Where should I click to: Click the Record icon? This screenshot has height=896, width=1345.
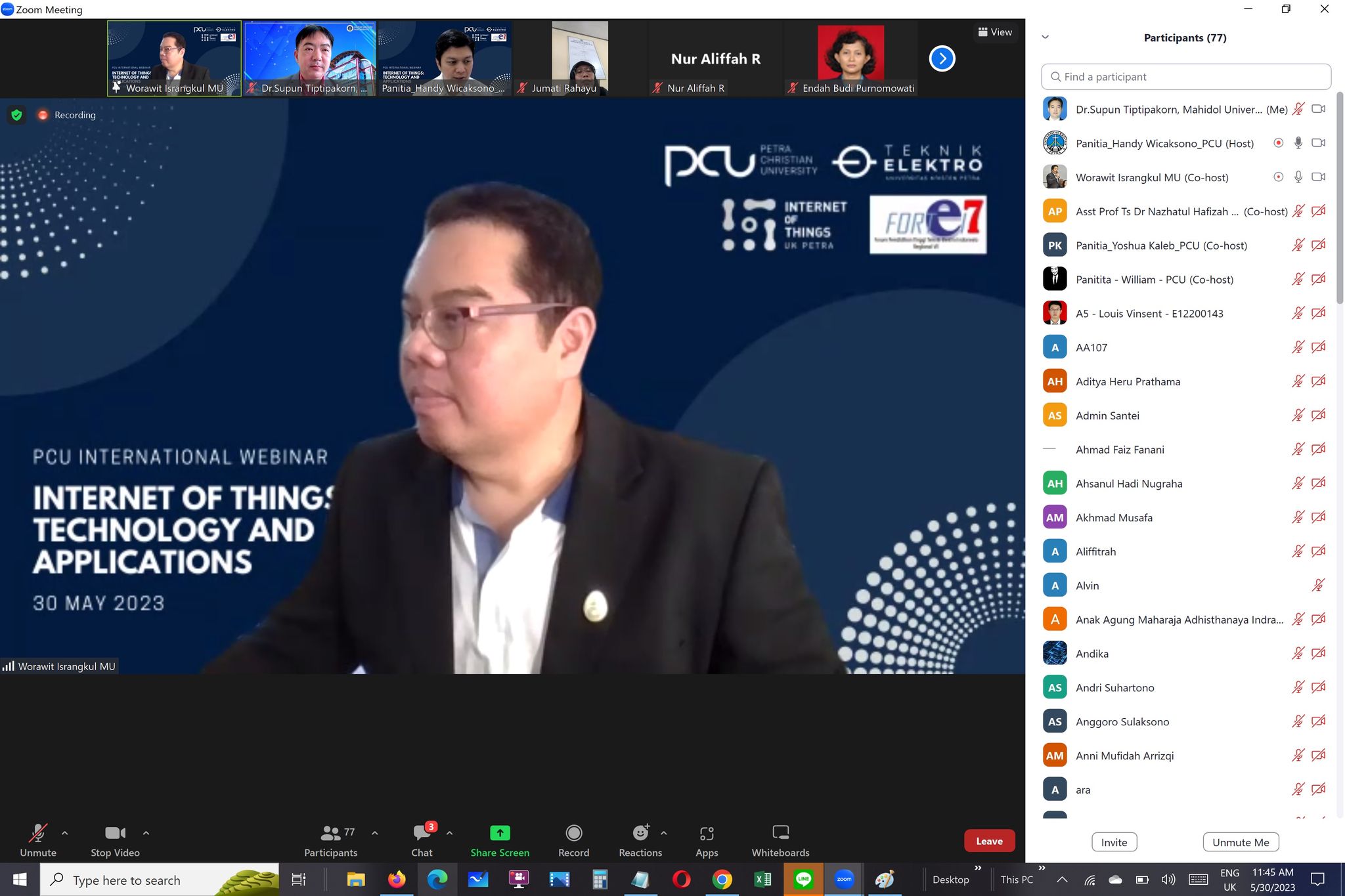[573, 833]
